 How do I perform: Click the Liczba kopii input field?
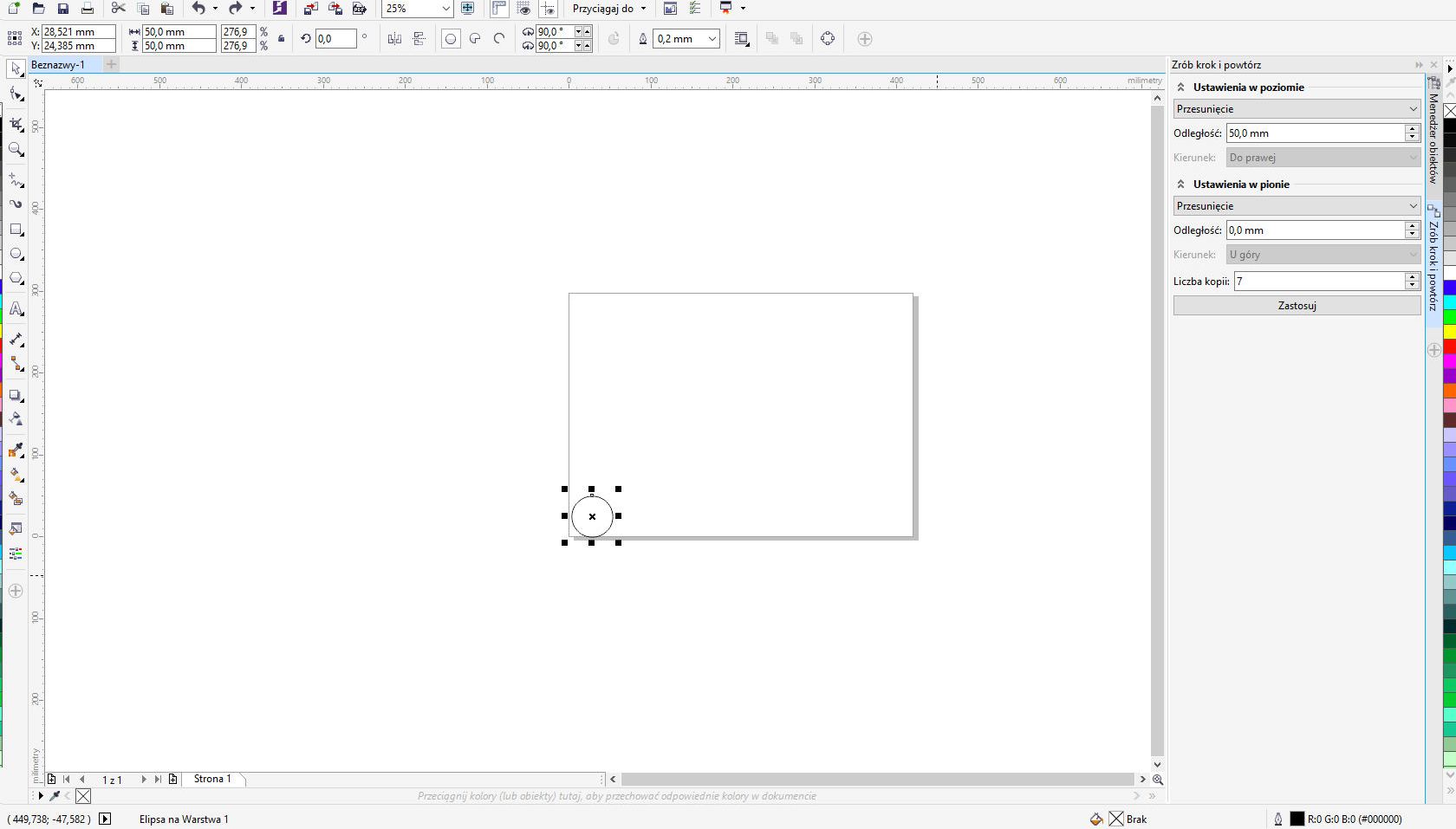1317,282
